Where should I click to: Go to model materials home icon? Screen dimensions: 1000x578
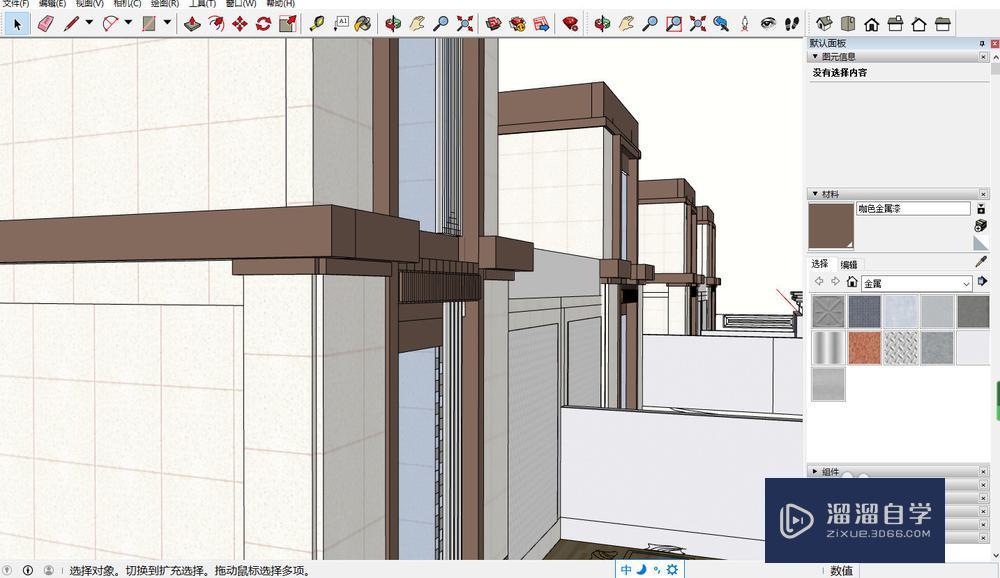(x=851, y=281)
